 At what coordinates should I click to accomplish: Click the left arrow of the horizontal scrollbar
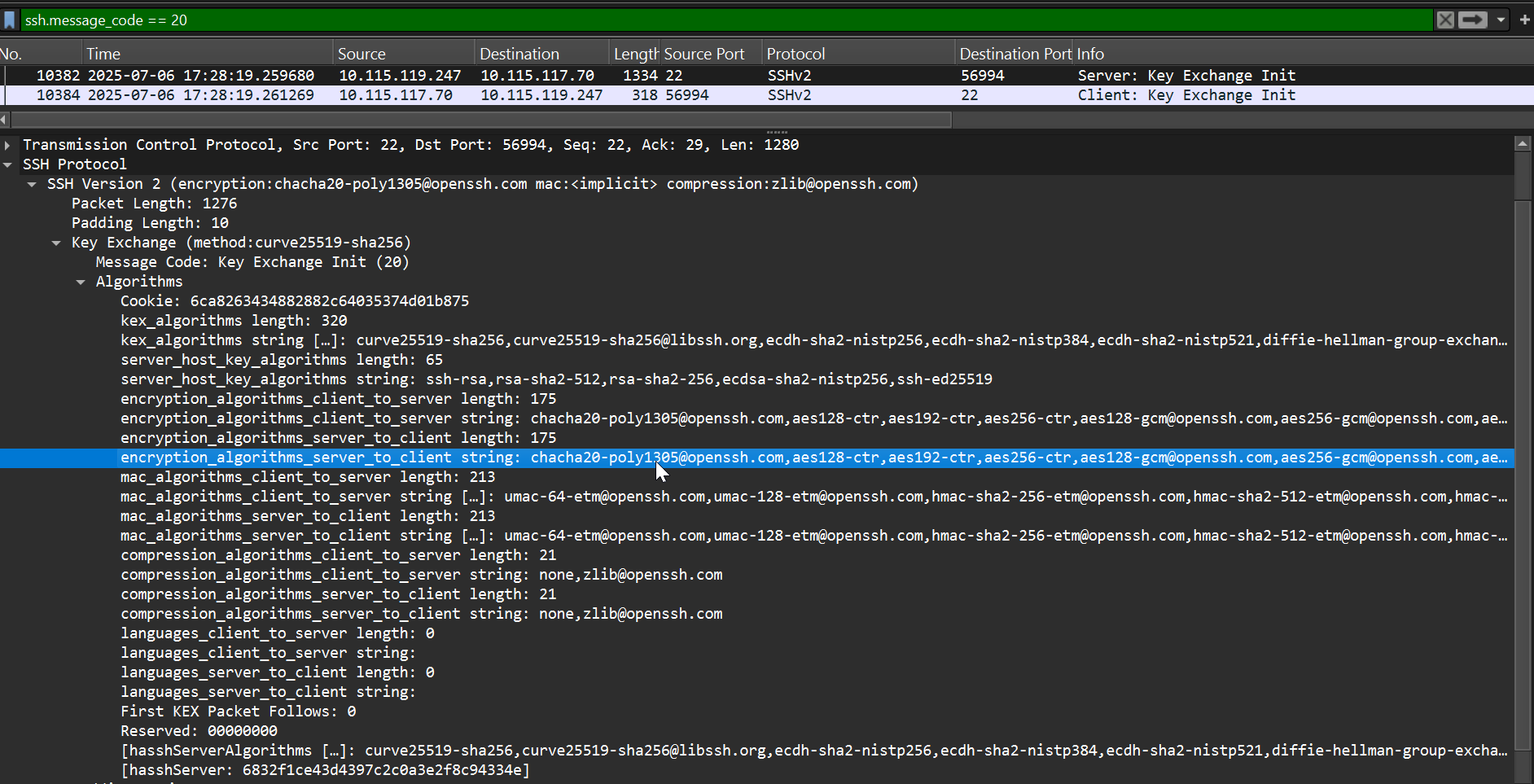(5, 120)
